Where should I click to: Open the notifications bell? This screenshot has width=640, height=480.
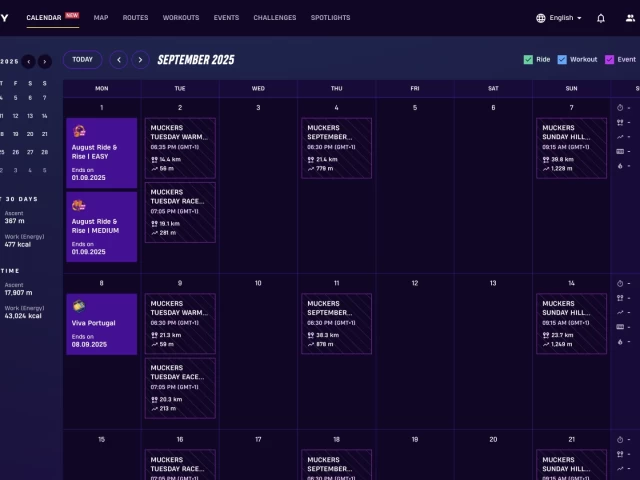click(x=601, y=18)
